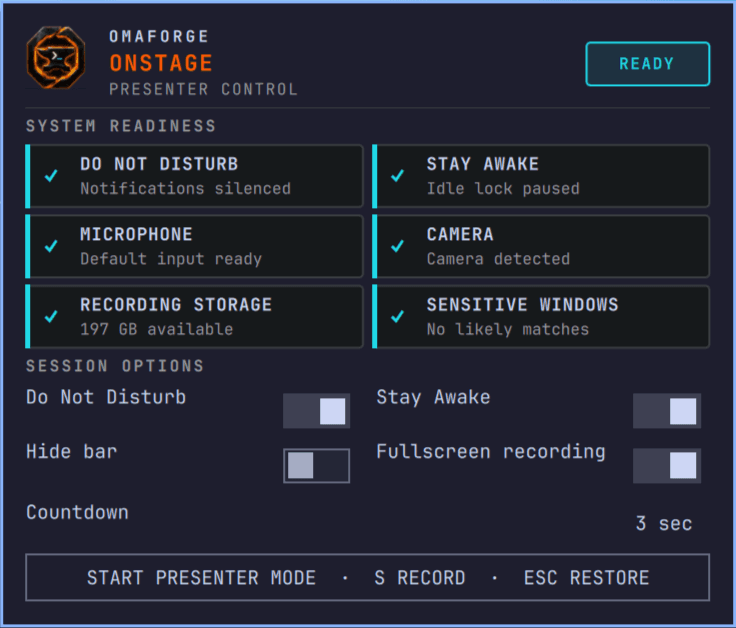Click the Camera checkmark icon
The width and height of the screenshot is (736, 628).
tap(398, 246)
